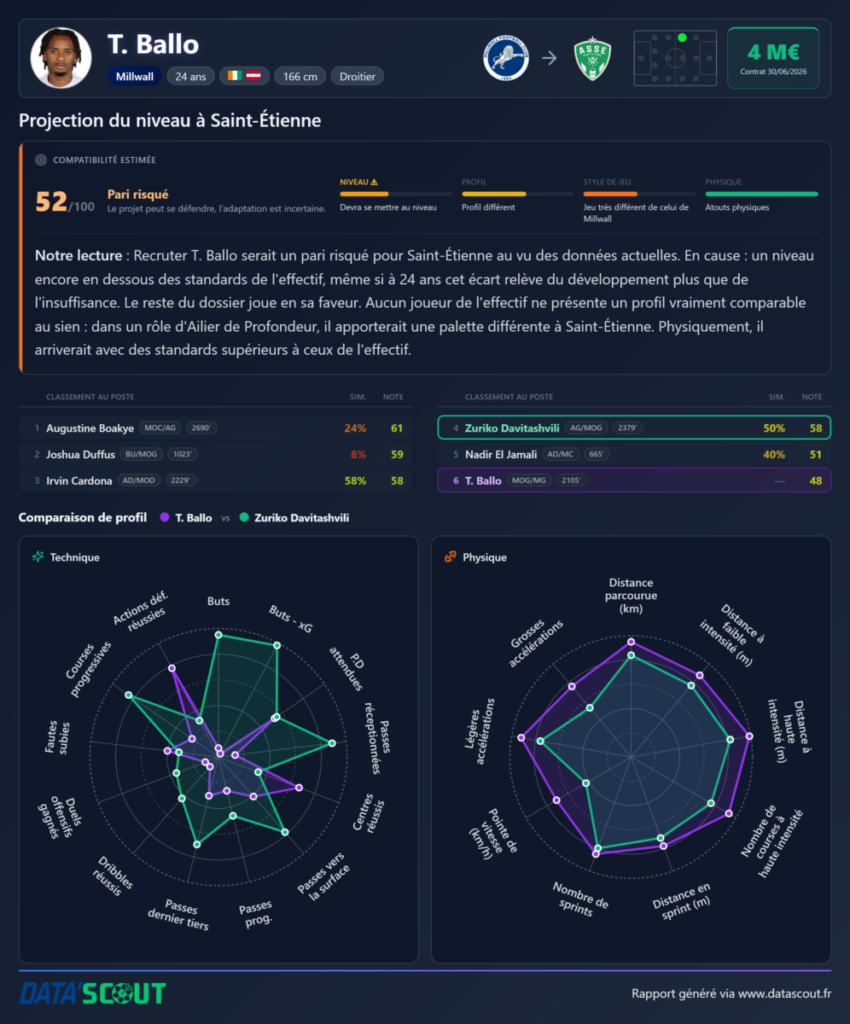850x1024 pixels.
Task: Click the arrow between club crests
Action: pos(550,58)
